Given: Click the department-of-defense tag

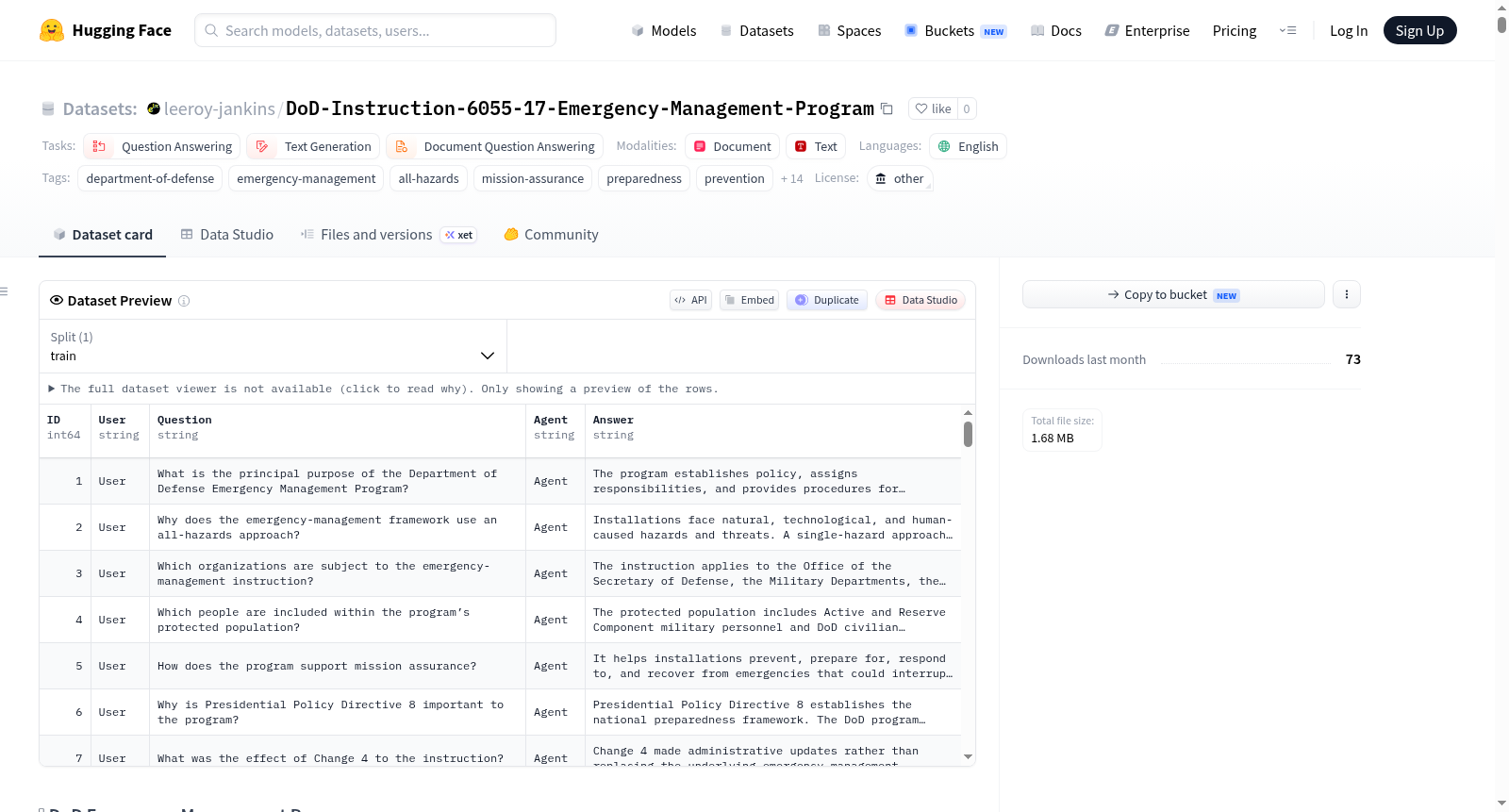Looking at the screenshot, I should tap(150, 178).
